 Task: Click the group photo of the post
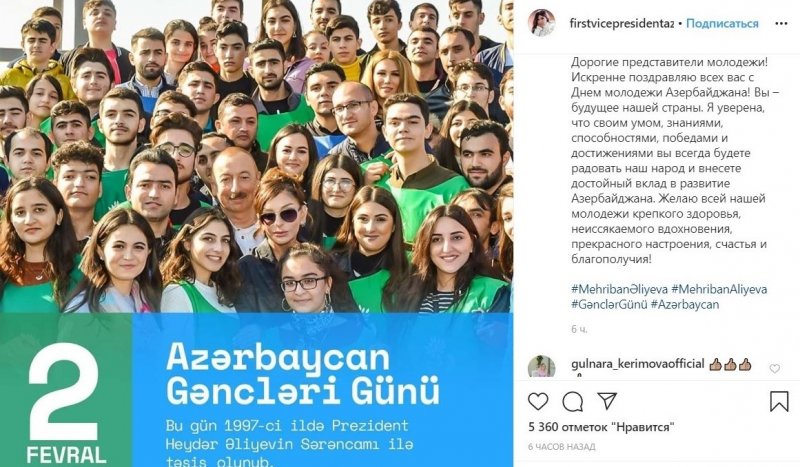pyautogui.click(x=256, y=156)
